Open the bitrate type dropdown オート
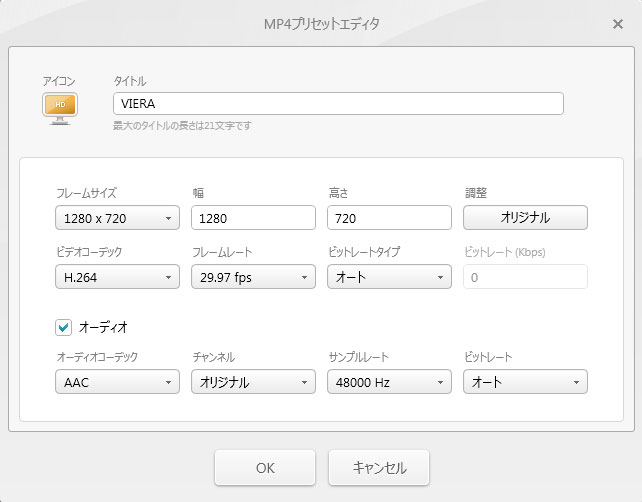This screenshot has height=502, width=642. tap(389, 277)
